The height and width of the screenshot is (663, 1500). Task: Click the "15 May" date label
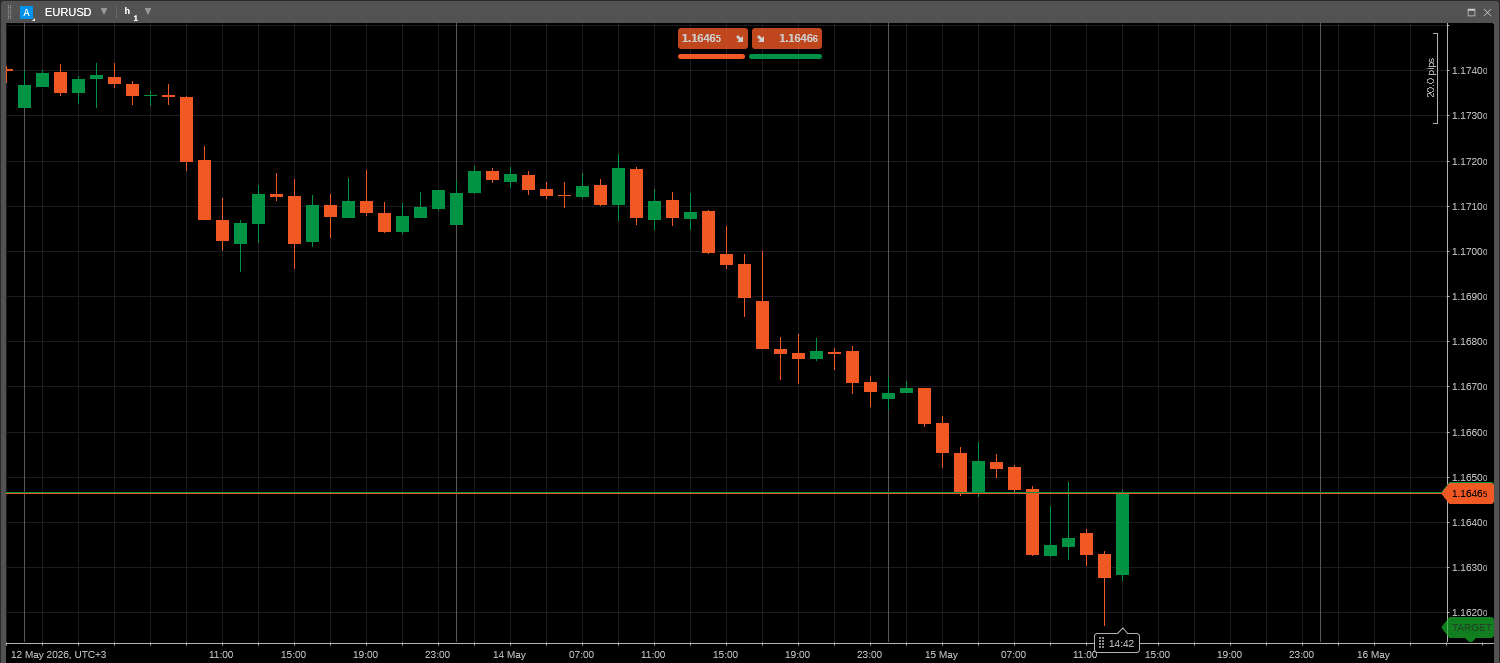point(941,655)
